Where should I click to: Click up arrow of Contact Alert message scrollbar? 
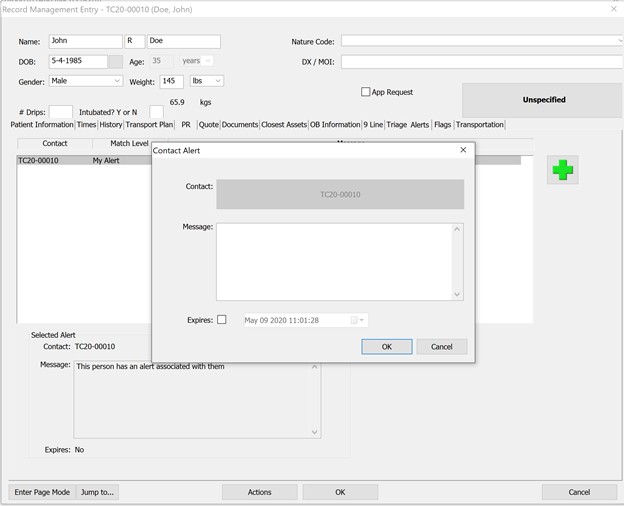[x=457, y=229]
